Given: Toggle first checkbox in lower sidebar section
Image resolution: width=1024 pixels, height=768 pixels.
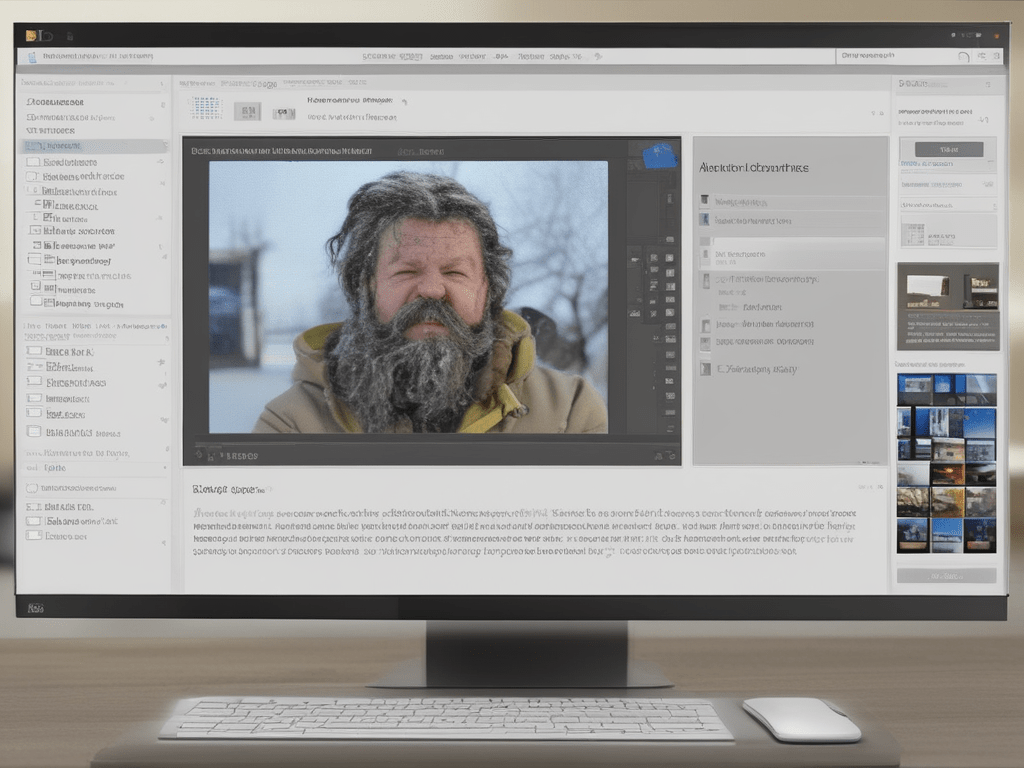Looking at the screenshot, I should [33, 352].
